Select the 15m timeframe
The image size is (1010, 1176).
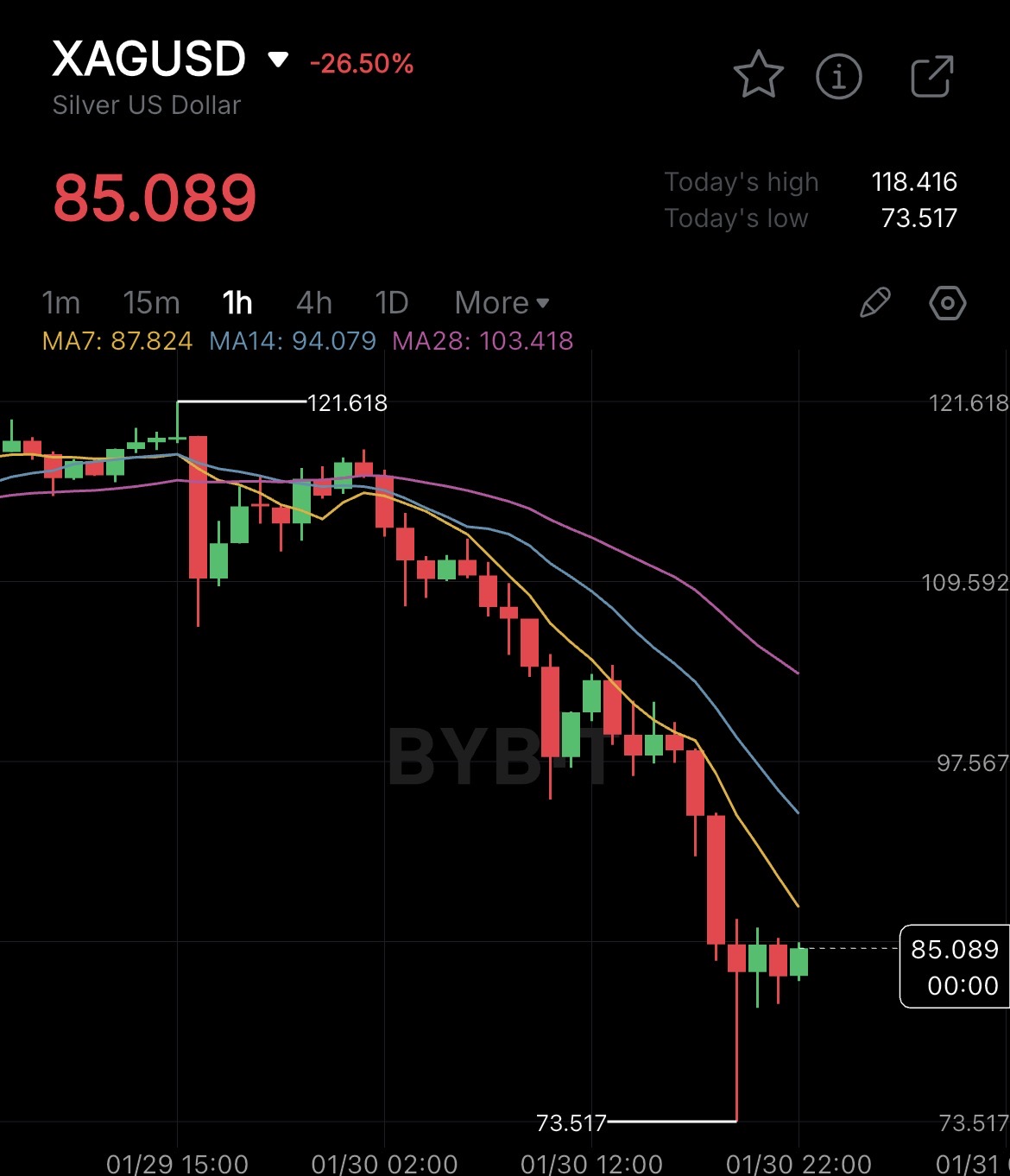click(x=151, y=303)
